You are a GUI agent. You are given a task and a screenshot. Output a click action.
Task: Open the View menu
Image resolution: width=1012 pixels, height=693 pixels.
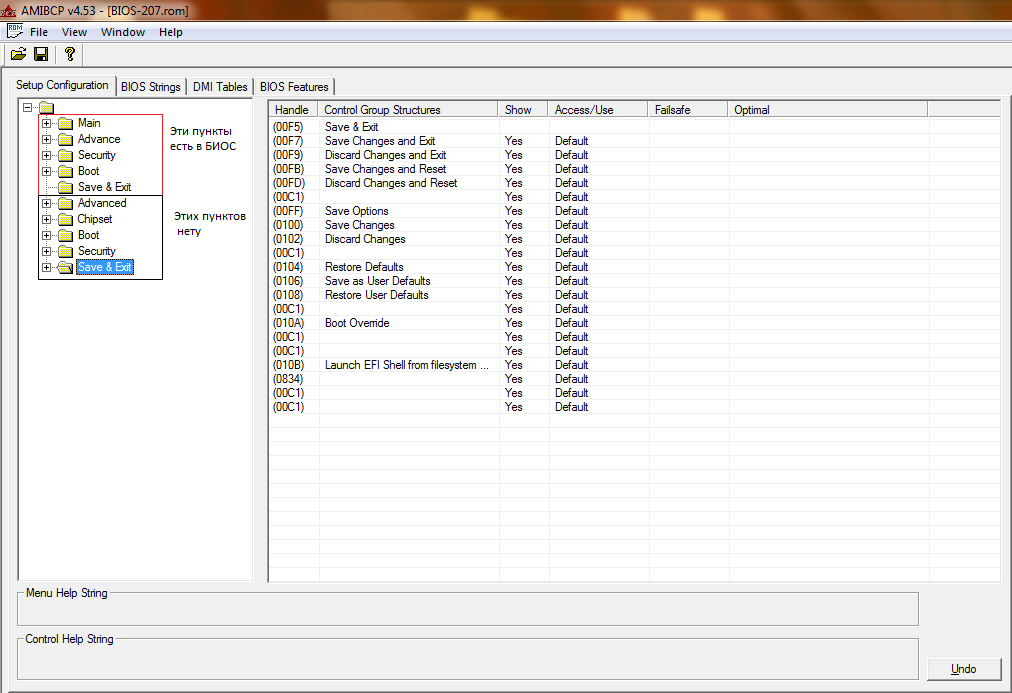74,32
